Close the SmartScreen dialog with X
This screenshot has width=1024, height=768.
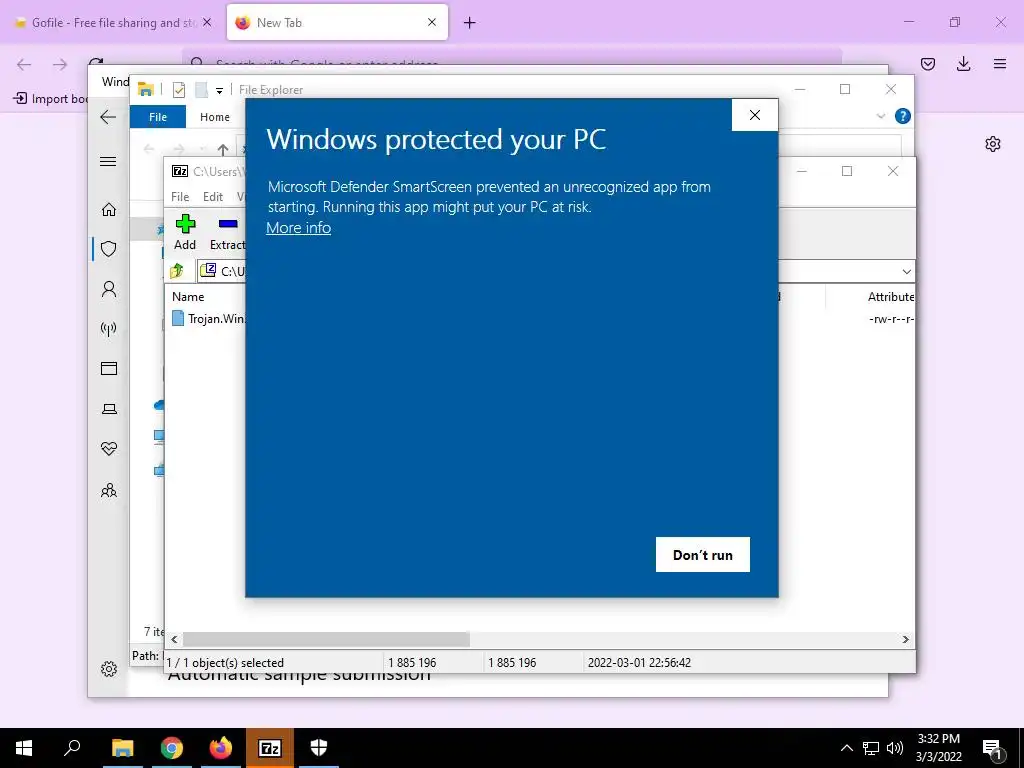tap(755, 115)
